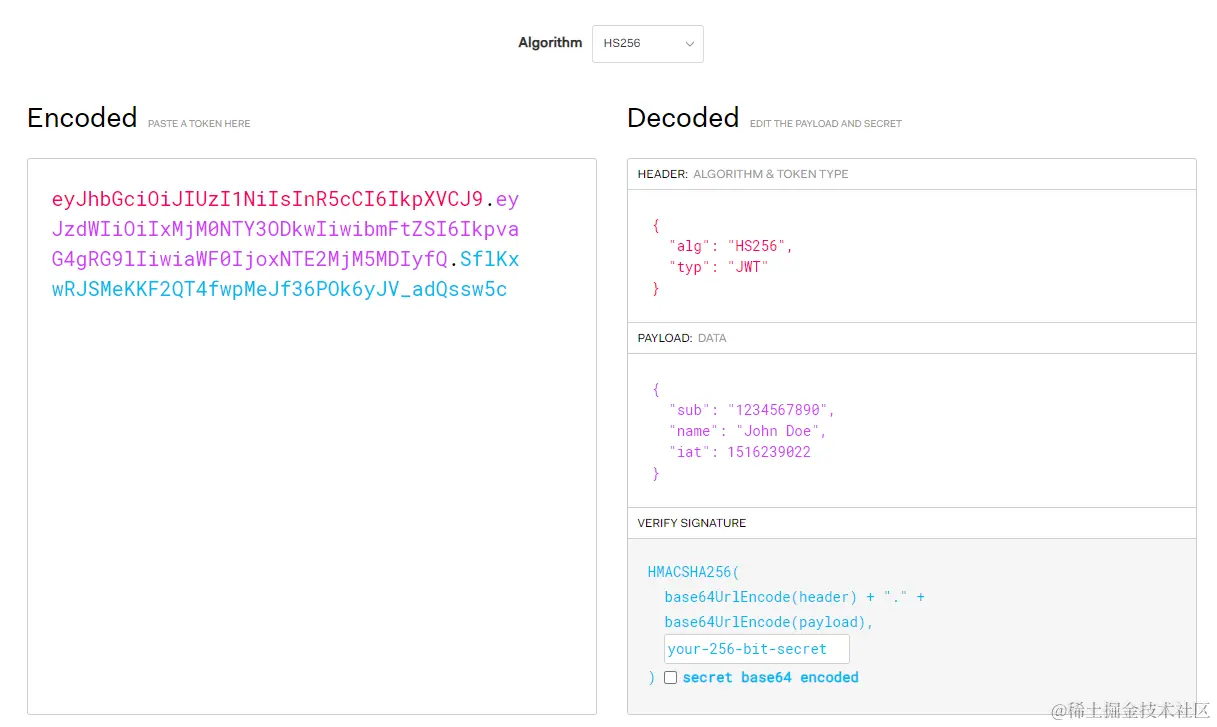Click the "secret base64 encoded" label text
Viewport: 1217px width, 727px height.
(x=770, y=677)
